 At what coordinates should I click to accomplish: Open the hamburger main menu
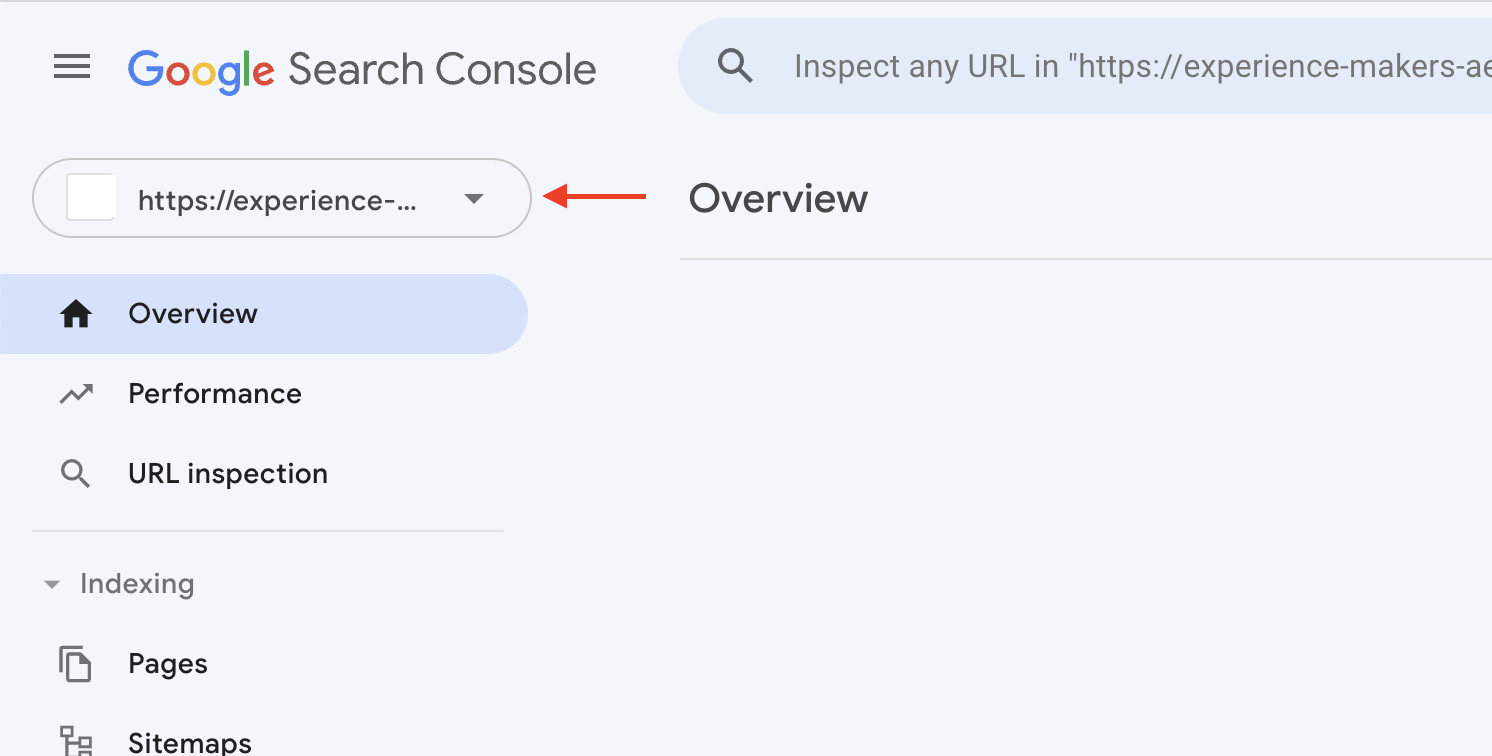72,68
